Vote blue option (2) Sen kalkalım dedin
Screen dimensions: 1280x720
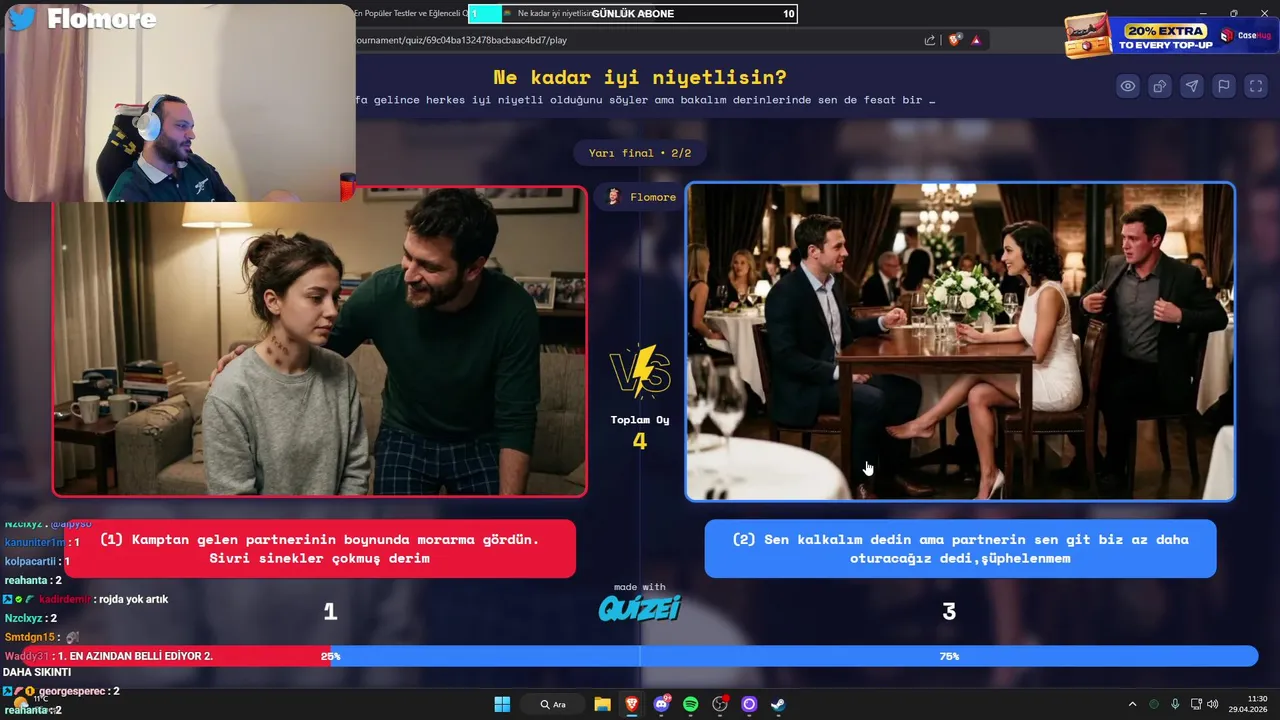pyautogui.click(x=960, y=548)
